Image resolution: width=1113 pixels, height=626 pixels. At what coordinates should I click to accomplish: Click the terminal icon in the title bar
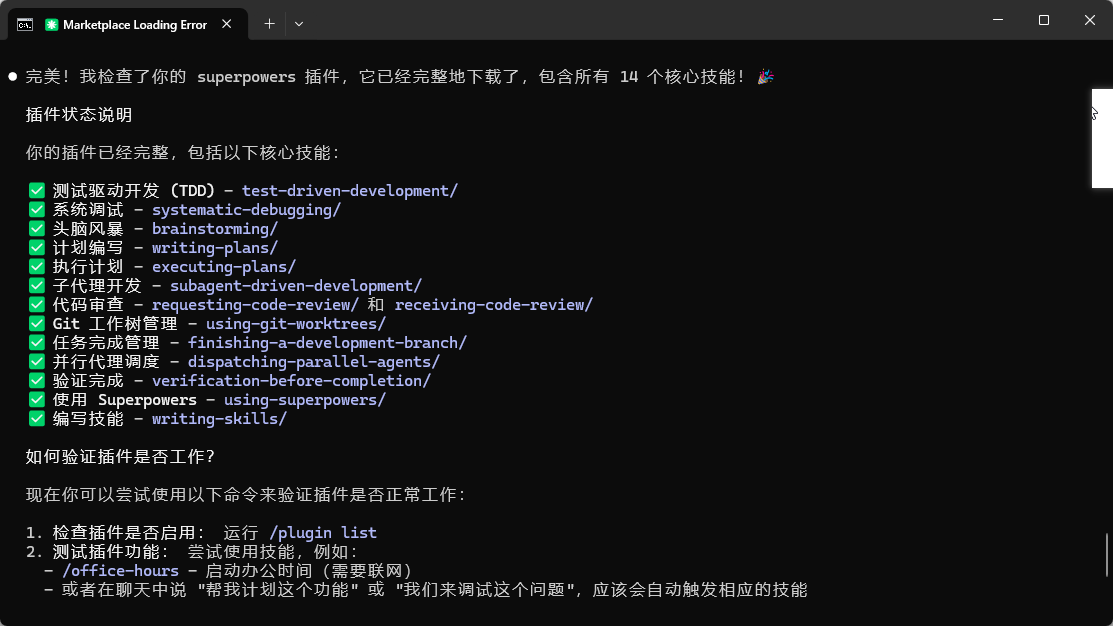(x=25, y=25)
